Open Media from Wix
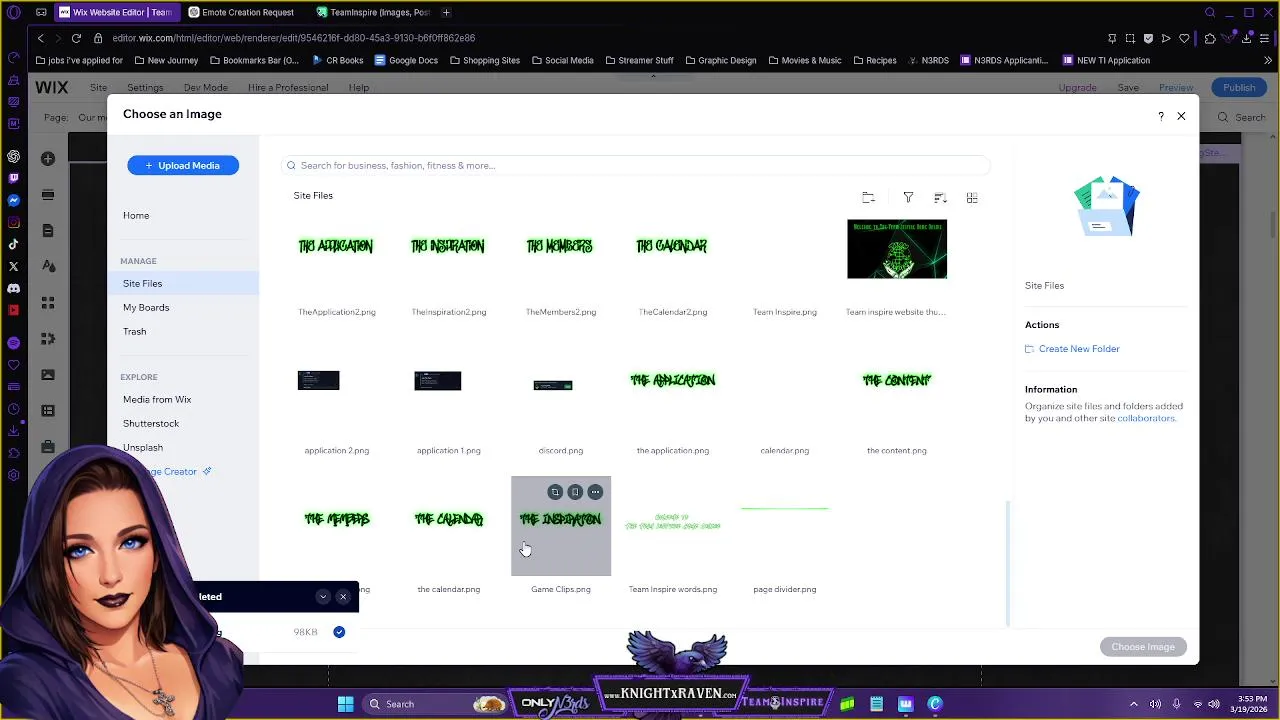Viewport: 1280px width, 720px height. pyautogui.click(x=157, y=400)
